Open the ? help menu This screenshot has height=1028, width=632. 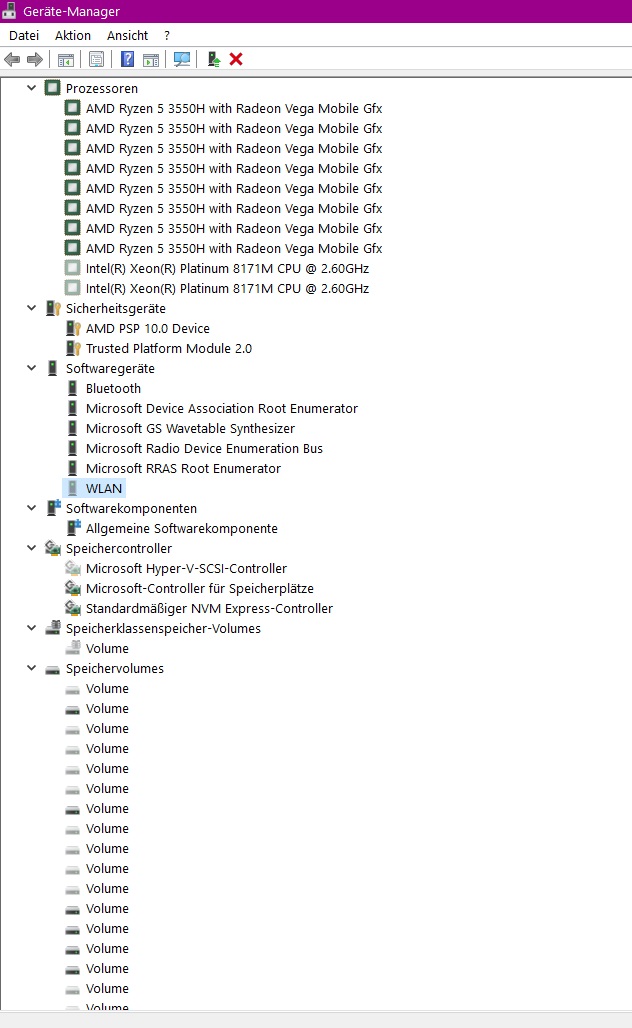[x=167, y=35]
